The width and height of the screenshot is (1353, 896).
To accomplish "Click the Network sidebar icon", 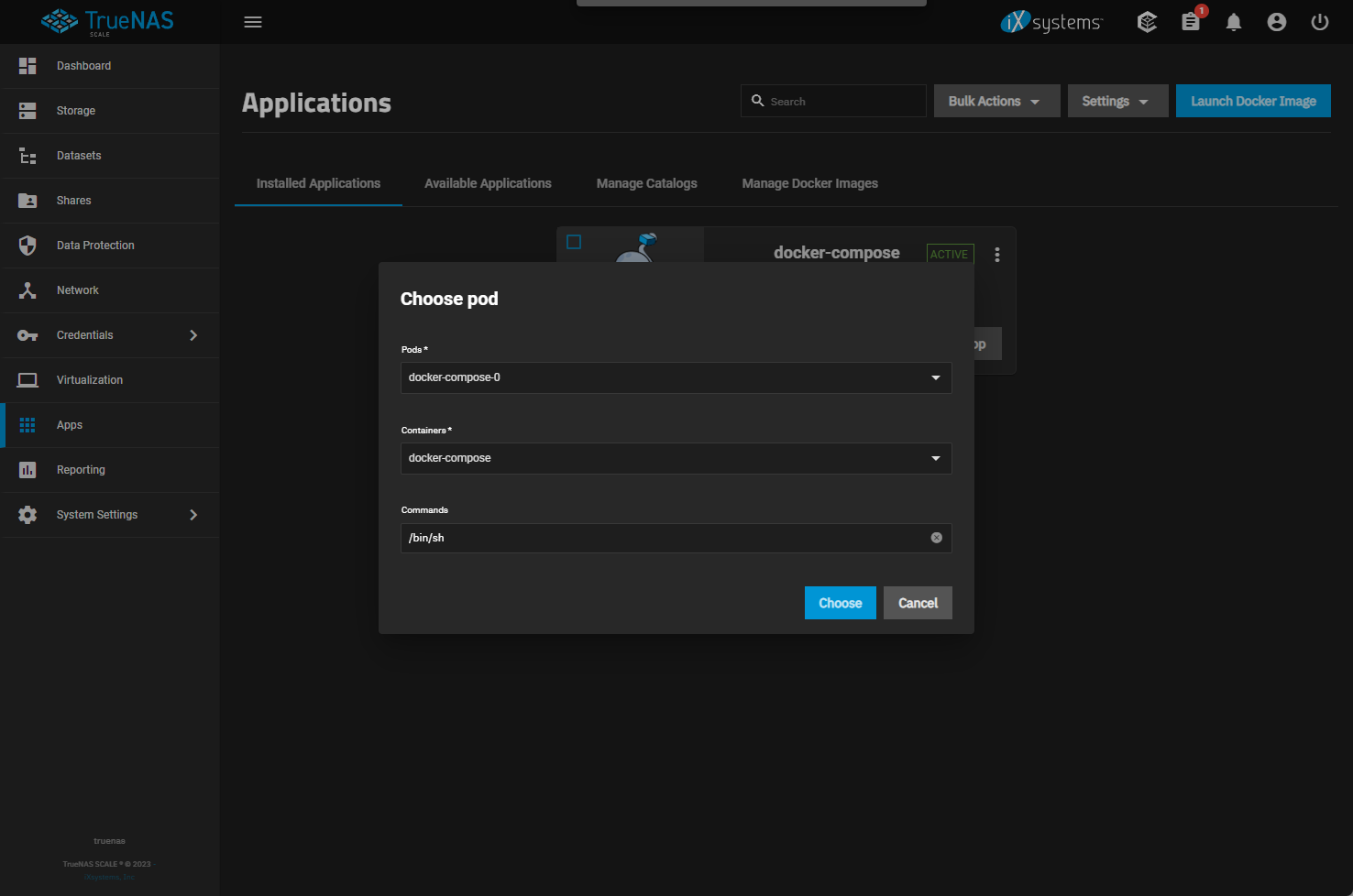I will [x=27, y=290].
